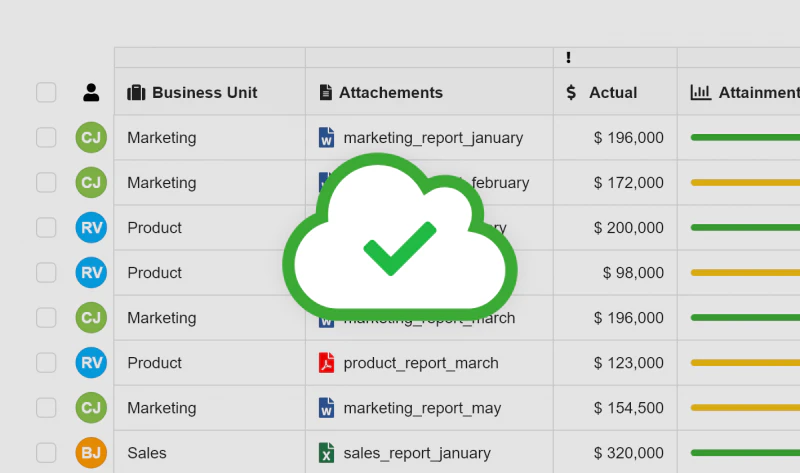Screen dimensions: 800x473
Task: Select the Sales business unit cell
Action: 210,453
